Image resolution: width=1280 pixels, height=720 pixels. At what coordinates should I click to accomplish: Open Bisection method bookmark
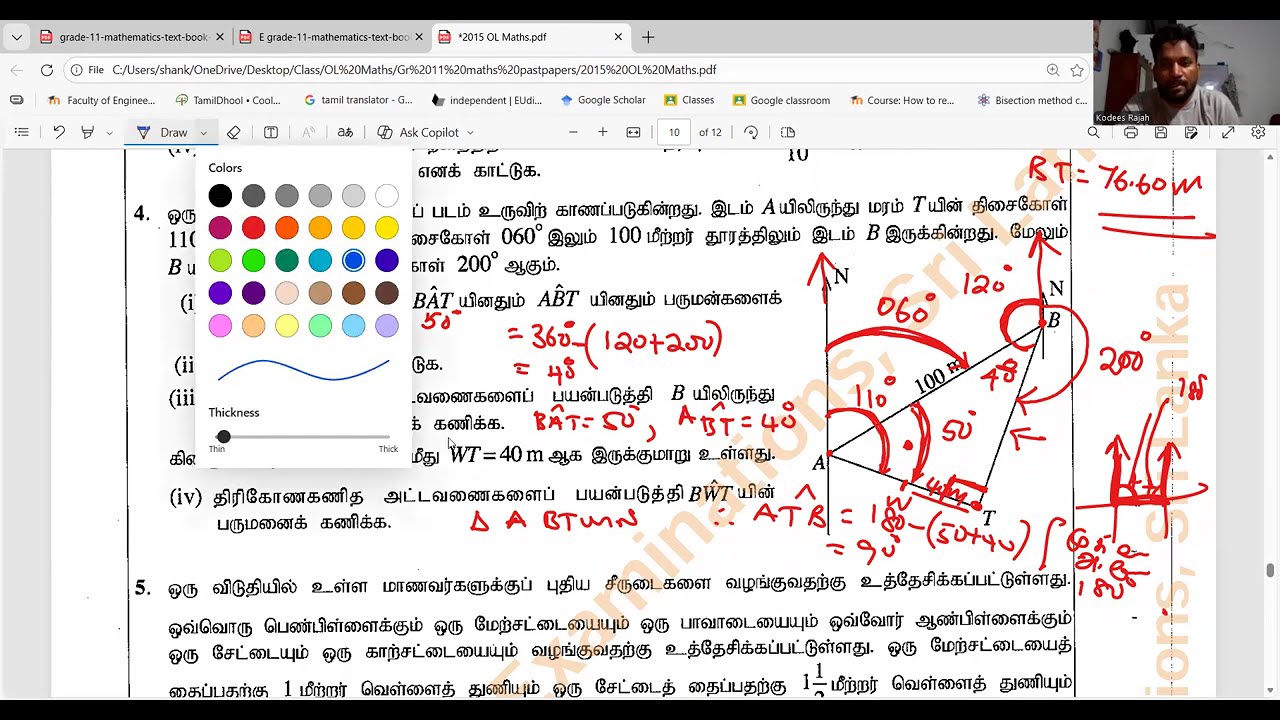[1032, 100]
